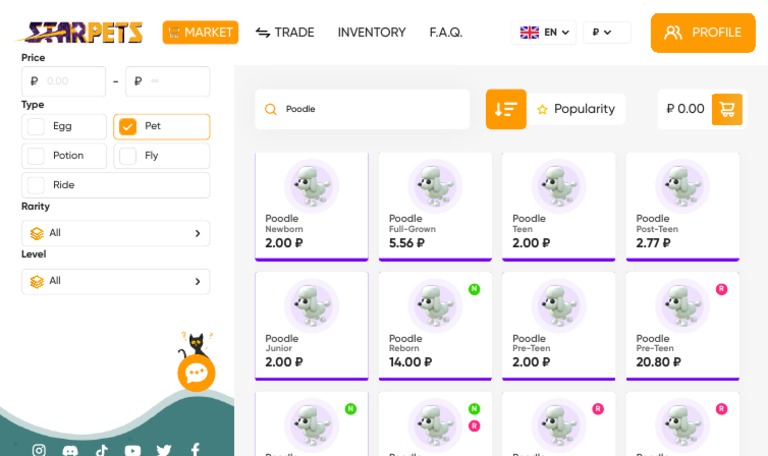Open the TikTok social link
768x456 pixels.
coord(101,450)
